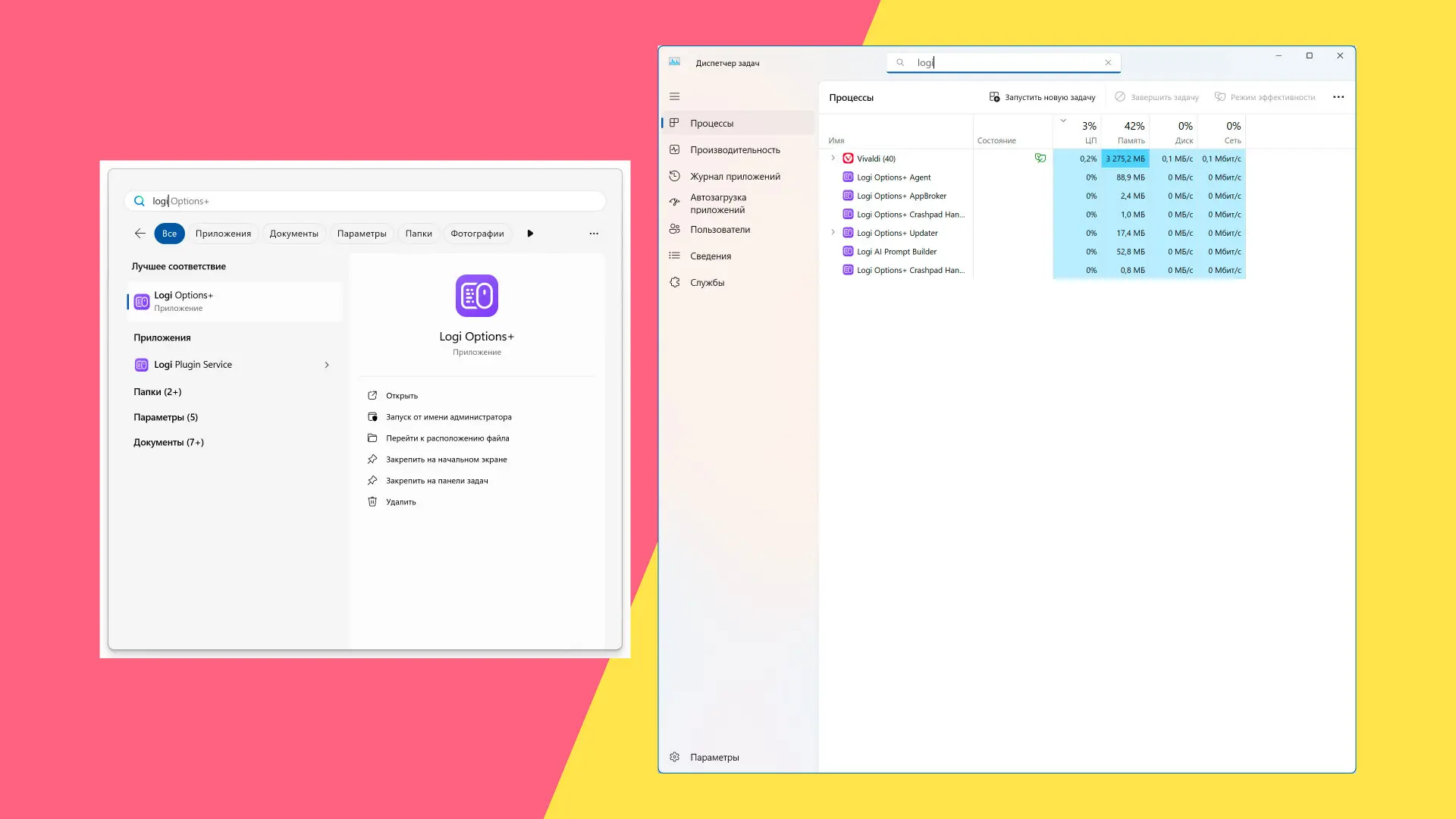Screen dimensions: 1456x819
Task: Show more filters with the play arrow
Action: pos(530,234)
